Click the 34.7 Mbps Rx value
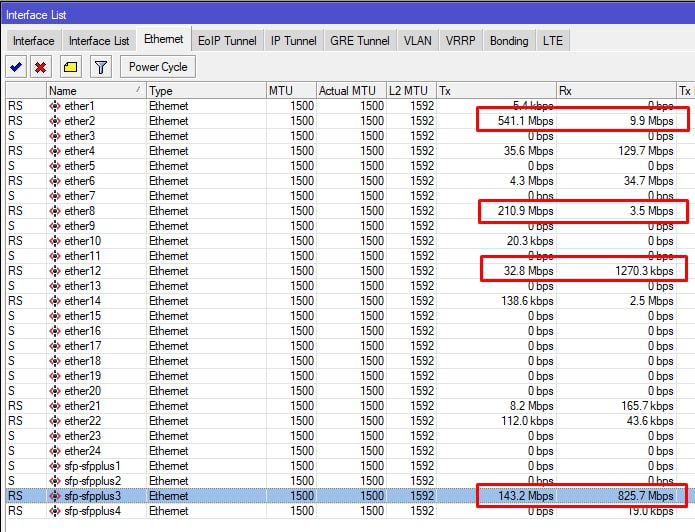 click(x=648, y=181)
